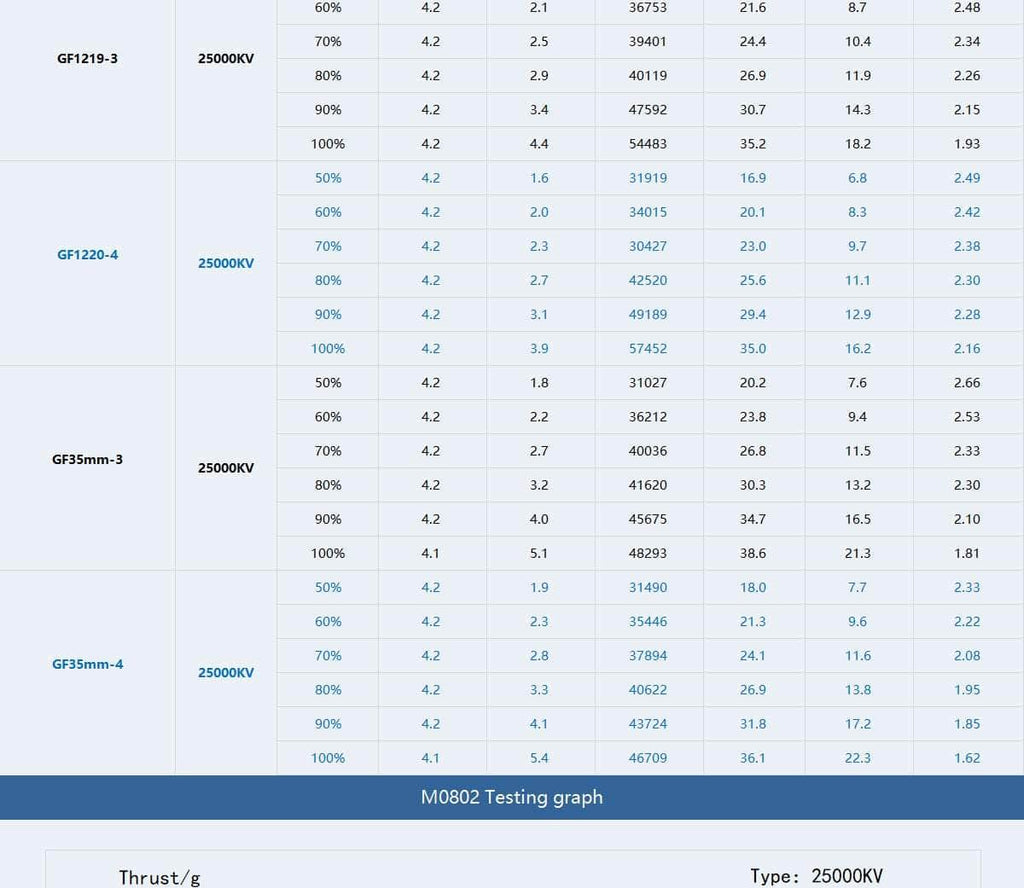Click the 46709 RPM value
Image resolution: width=1024 pixels, height=888 pixels.
click(x=648, y=758)
